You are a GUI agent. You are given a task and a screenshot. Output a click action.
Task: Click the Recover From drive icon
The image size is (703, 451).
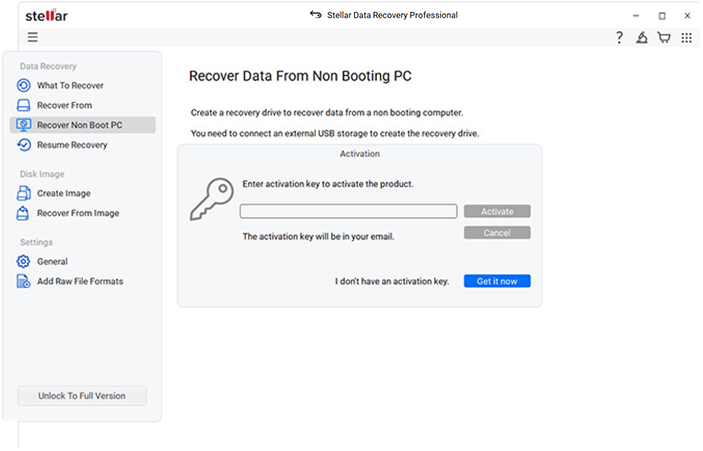click(x=24, y=105)
